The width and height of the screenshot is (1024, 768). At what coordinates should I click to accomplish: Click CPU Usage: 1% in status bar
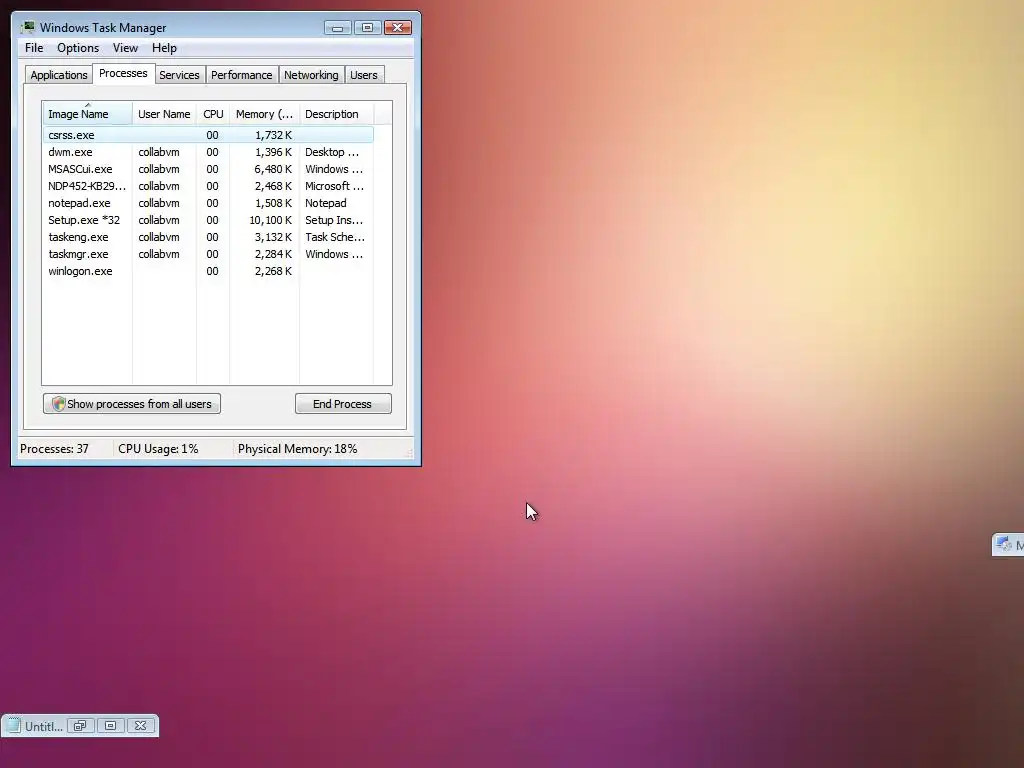158,449
